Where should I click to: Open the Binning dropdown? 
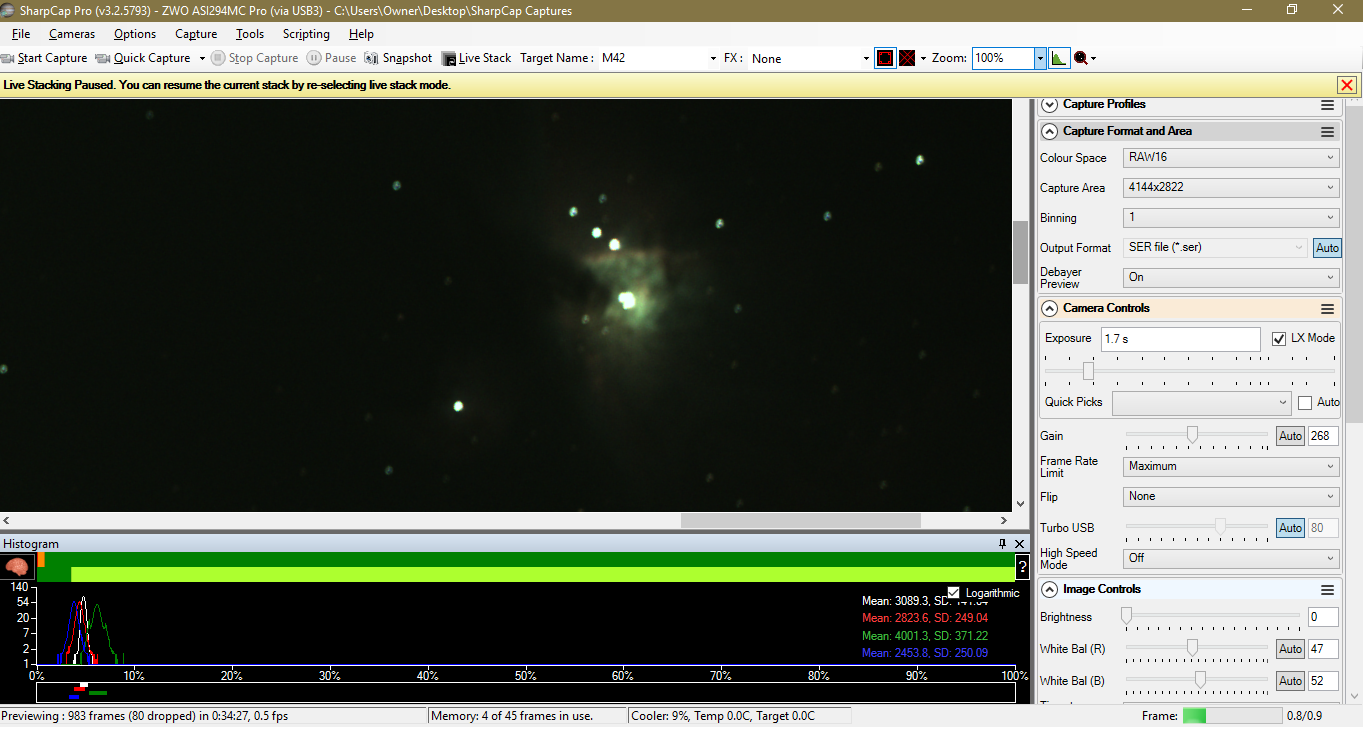coord(1231,217)
